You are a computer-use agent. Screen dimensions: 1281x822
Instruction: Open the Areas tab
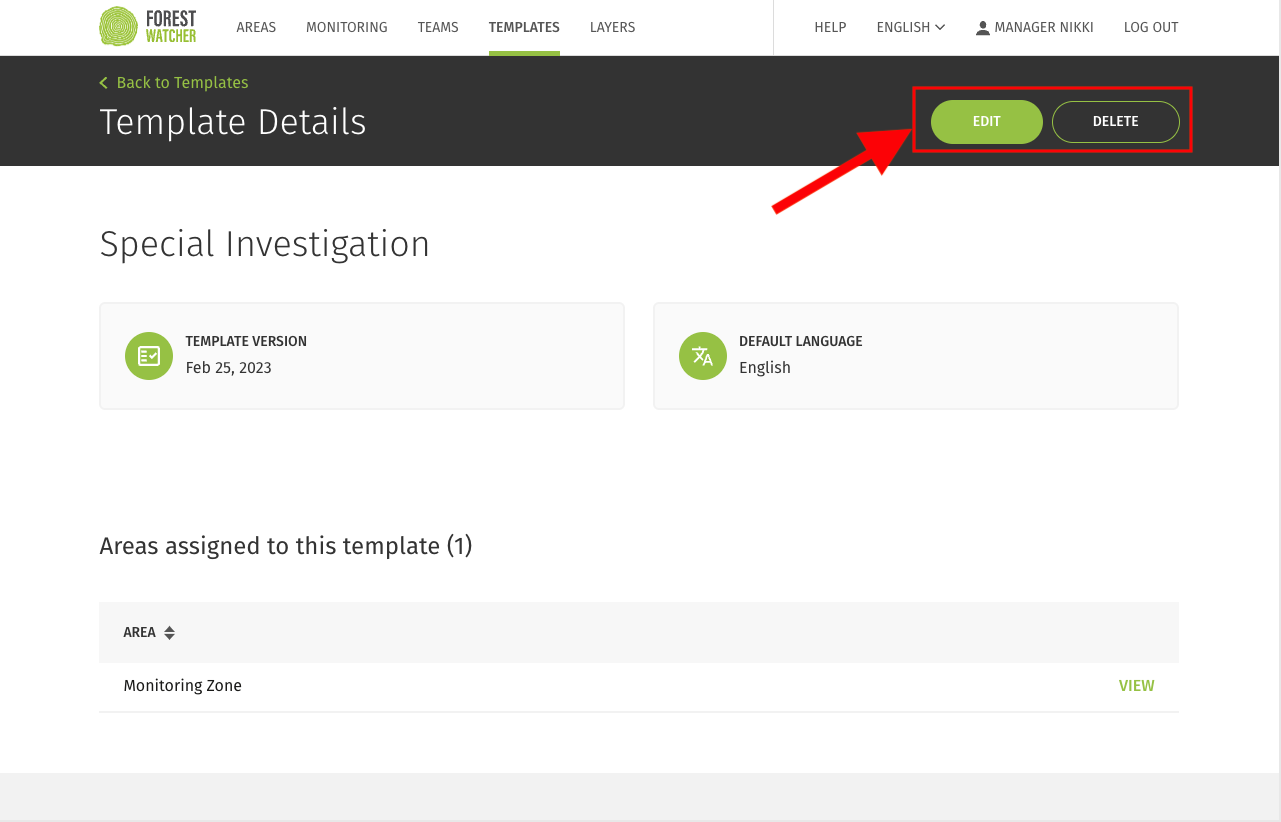(x=256, y=28)
